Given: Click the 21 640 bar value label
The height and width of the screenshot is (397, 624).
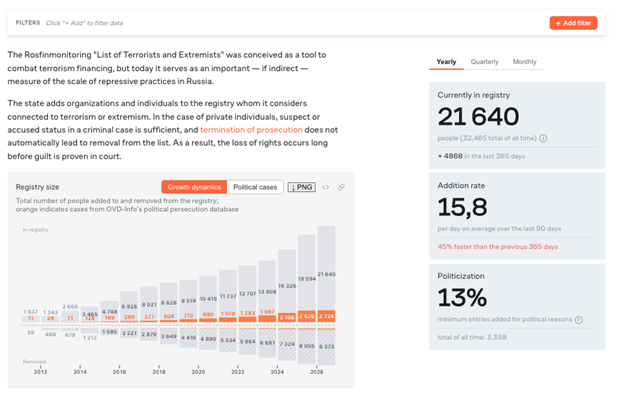Looking at the screenshot, I should tap(326, 274).
